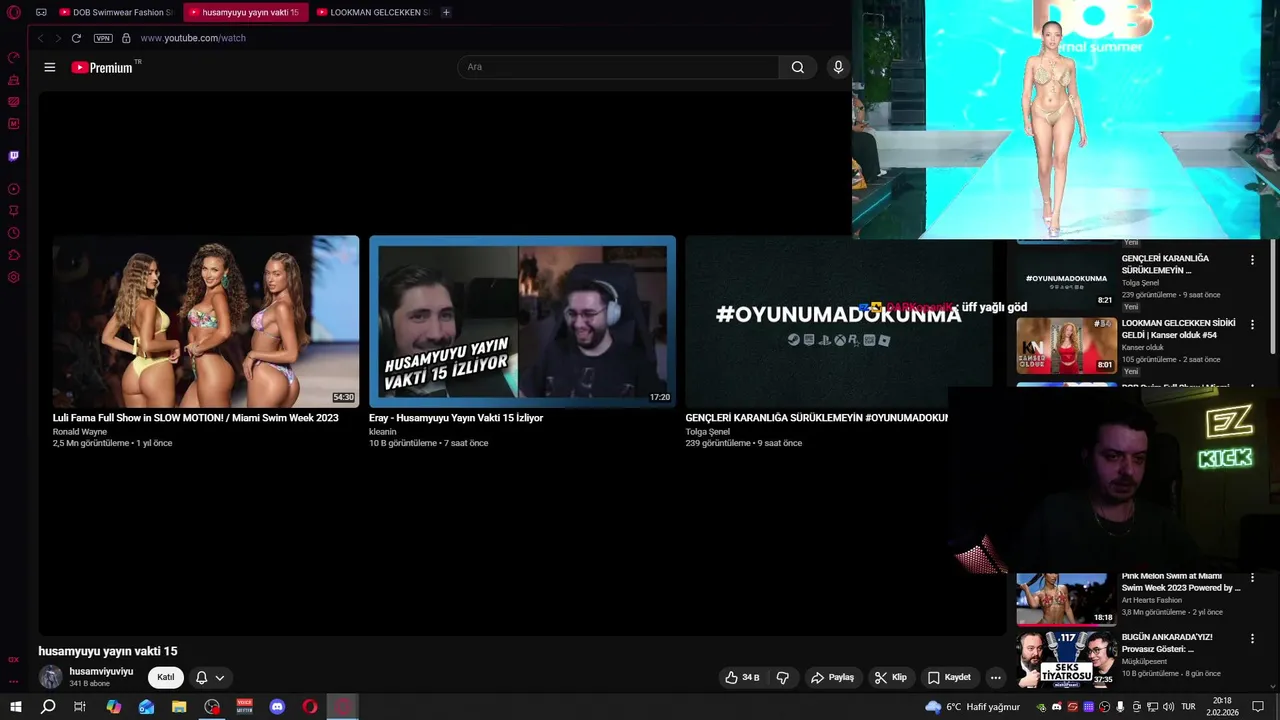This screenshot has width=1280, height=720.
Task: Open the kleanin channel link
Action: (x=383, y=432)
